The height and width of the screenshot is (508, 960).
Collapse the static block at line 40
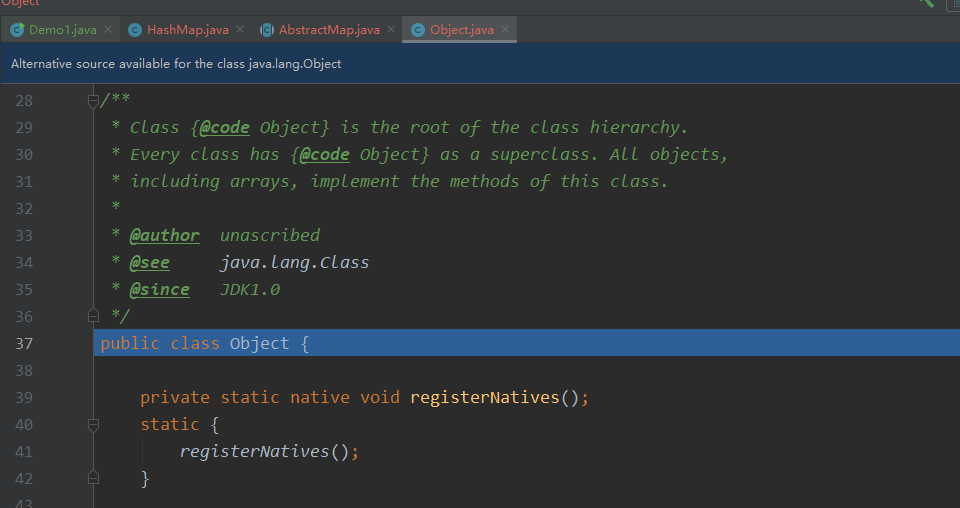[x=93, y=425]
